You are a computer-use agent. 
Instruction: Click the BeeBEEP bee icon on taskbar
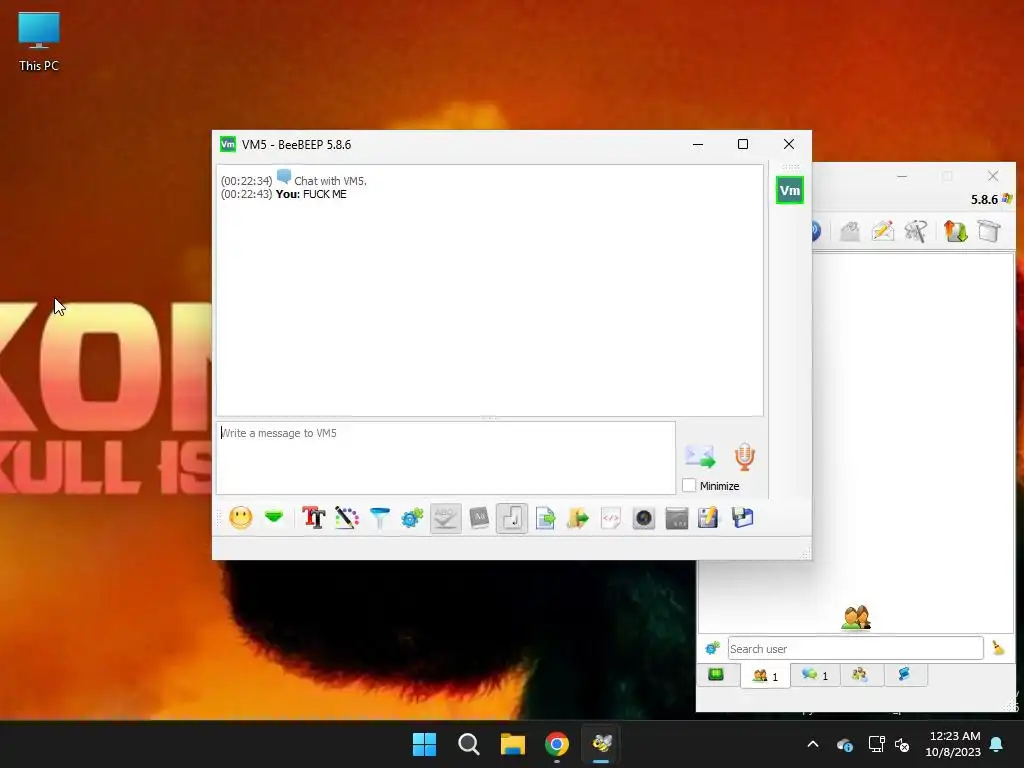[601, 744]
